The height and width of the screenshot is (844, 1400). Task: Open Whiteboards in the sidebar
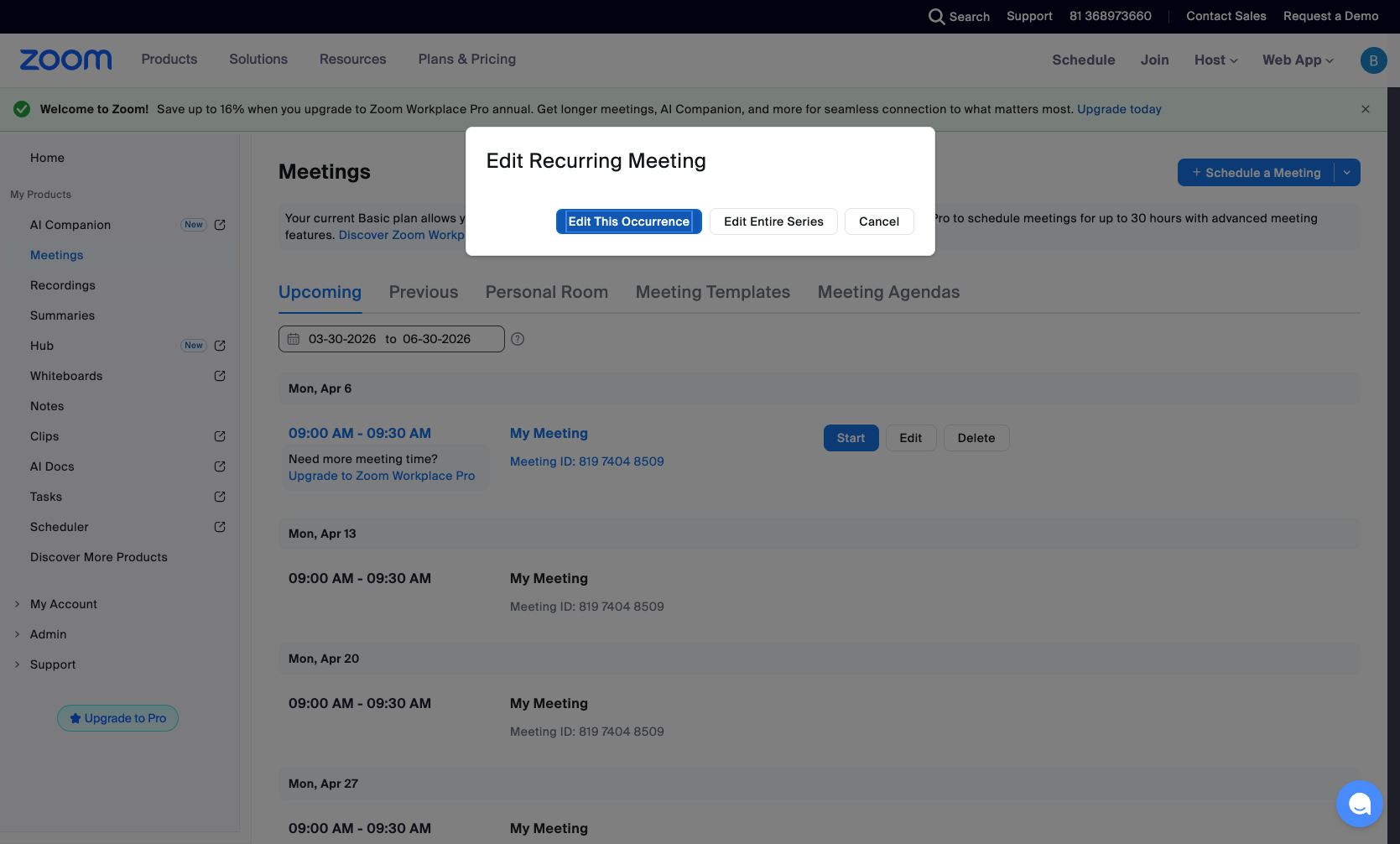(x=66, y=376)
